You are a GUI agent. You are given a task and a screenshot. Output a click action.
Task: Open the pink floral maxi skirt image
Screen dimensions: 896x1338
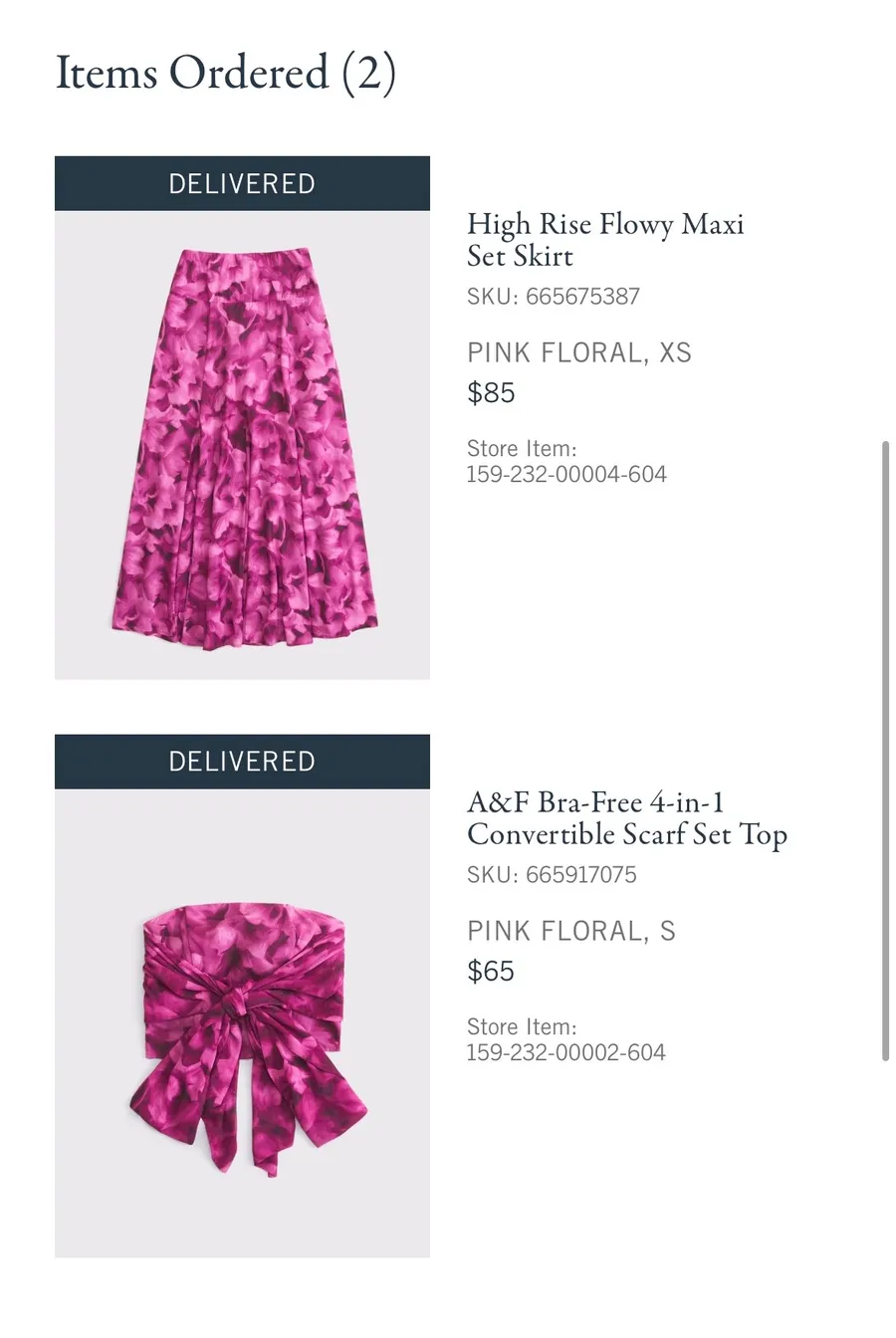[242, 445]
